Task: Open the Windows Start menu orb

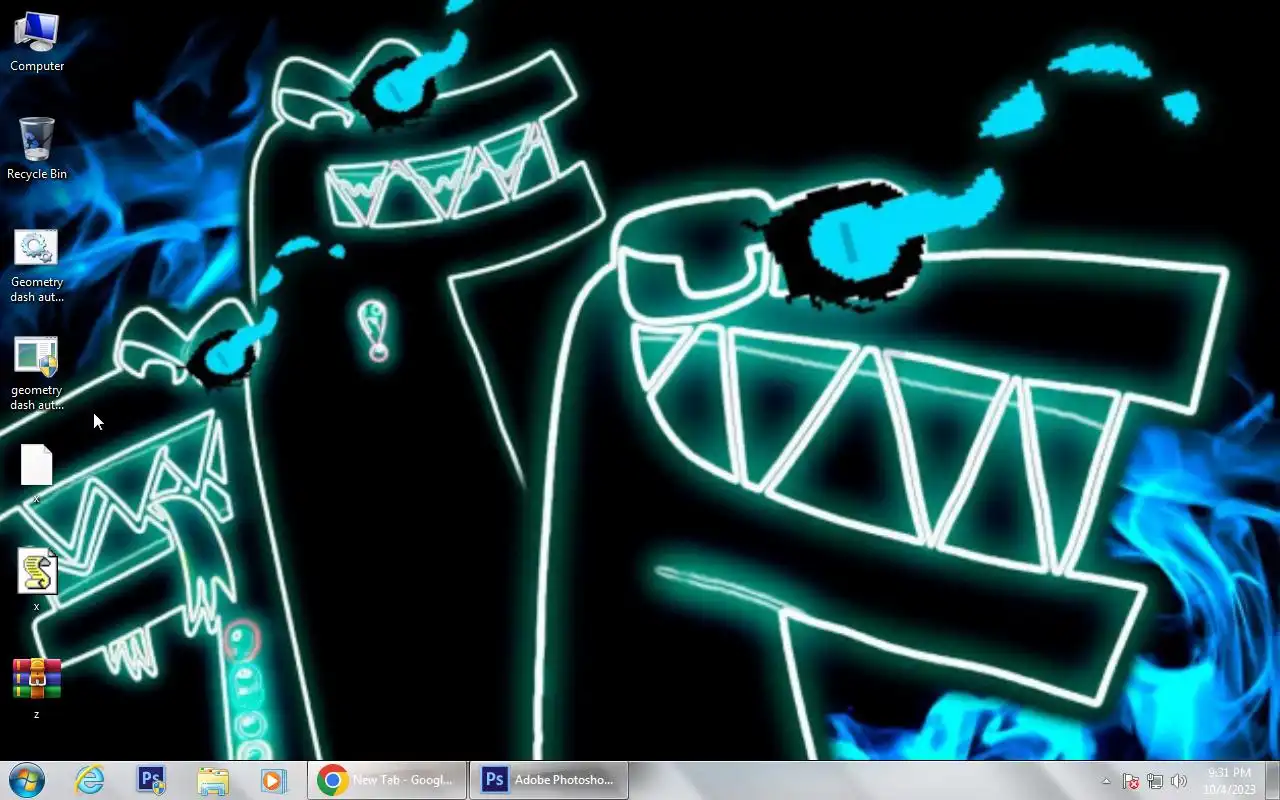Action: (27, 780)
